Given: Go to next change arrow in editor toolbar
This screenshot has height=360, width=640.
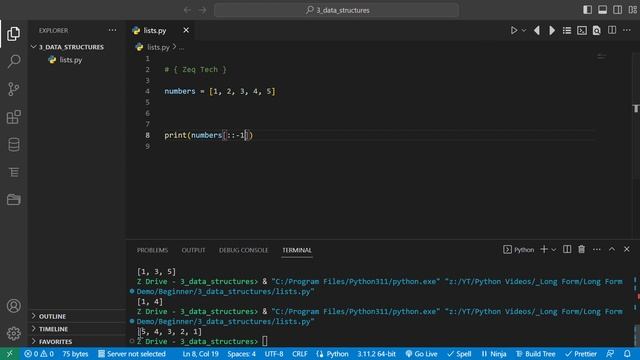Looking at the screenshot, I should pyautogui.click(x=552, y=31).
